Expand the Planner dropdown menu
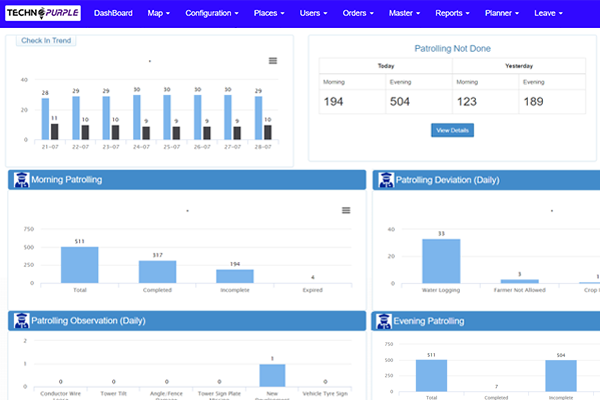This screenshot has width=600, height=400. tap(502, 13)
